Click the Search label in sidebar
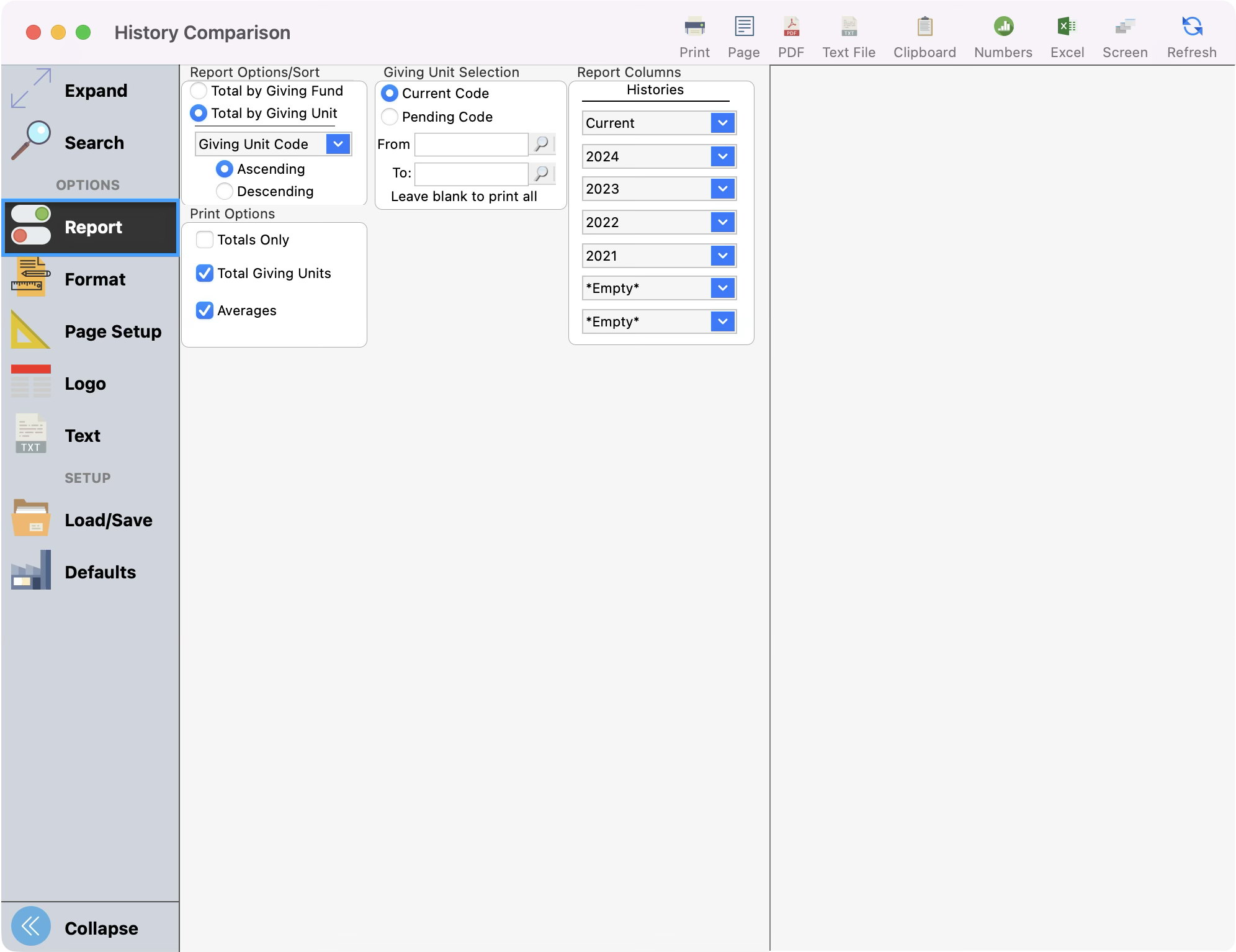Viewport: 1236px width, 952px height. pyautogui.click(x=94, y=143)
